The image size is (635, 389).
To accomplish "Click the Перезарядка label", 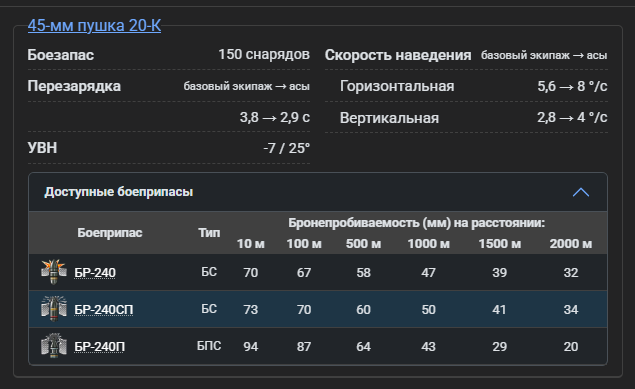I will (74, 86).
